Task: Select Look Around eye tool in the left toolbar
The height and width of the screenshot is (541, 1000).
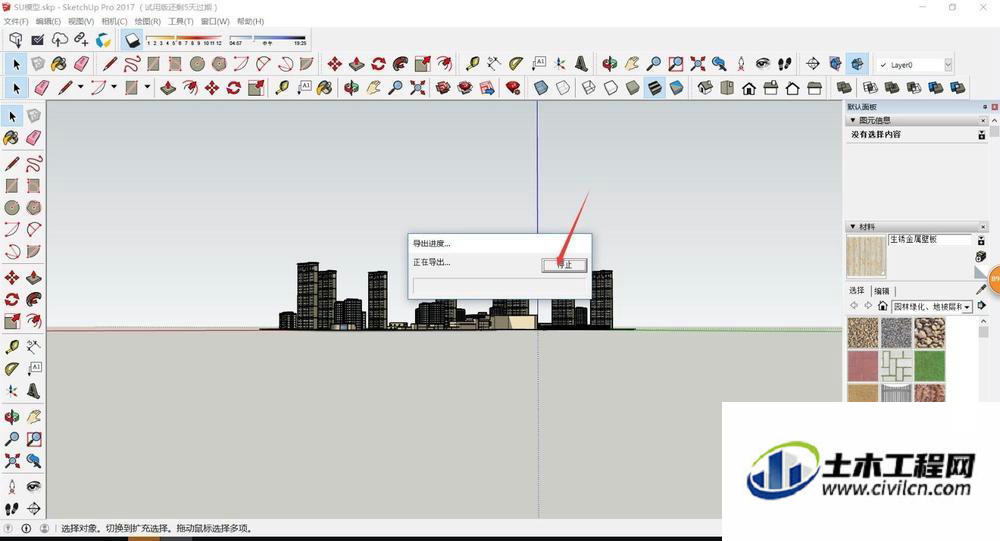Action: point(34,487)
